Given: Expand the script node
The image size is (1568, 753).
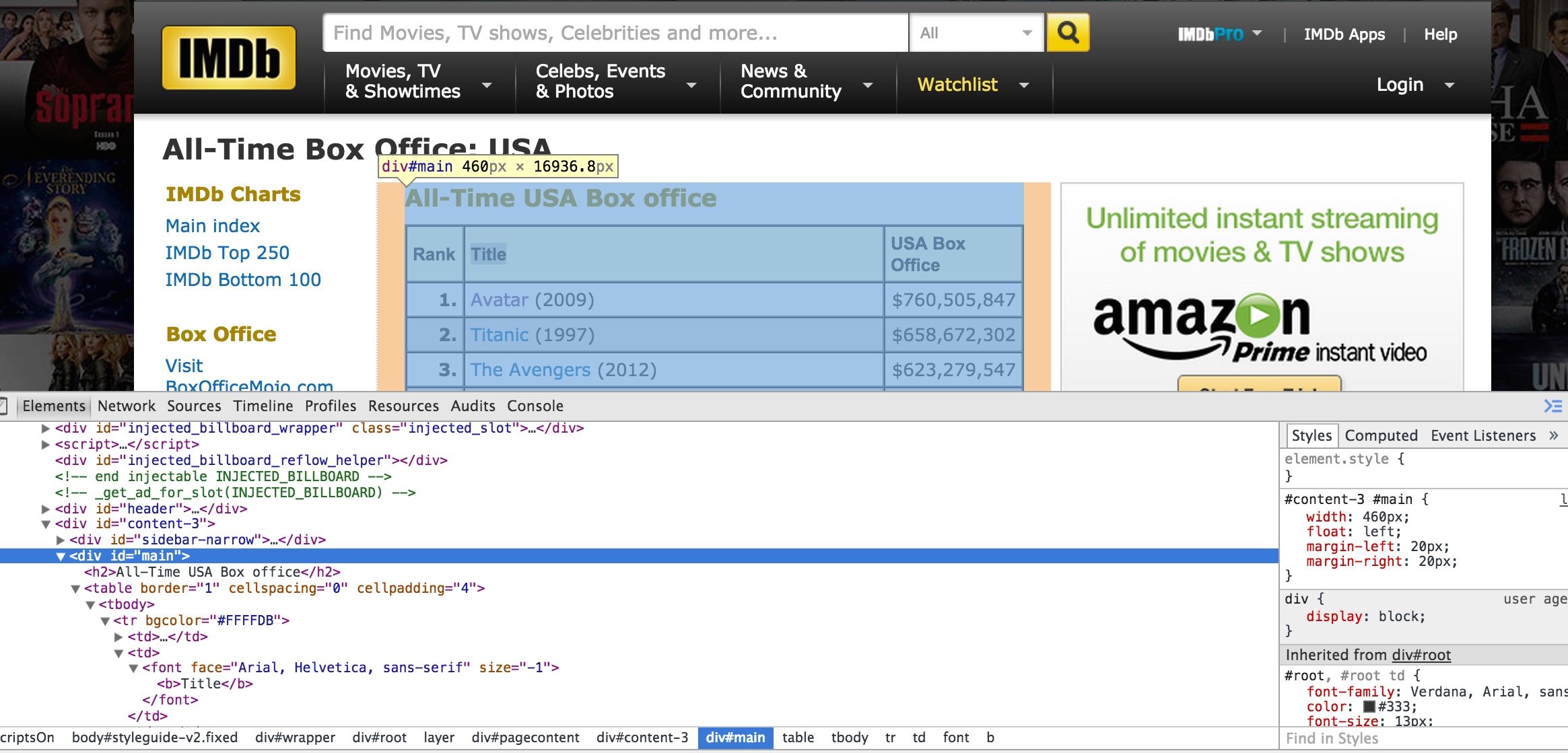Looking at the screenshot, I should 45,444.
